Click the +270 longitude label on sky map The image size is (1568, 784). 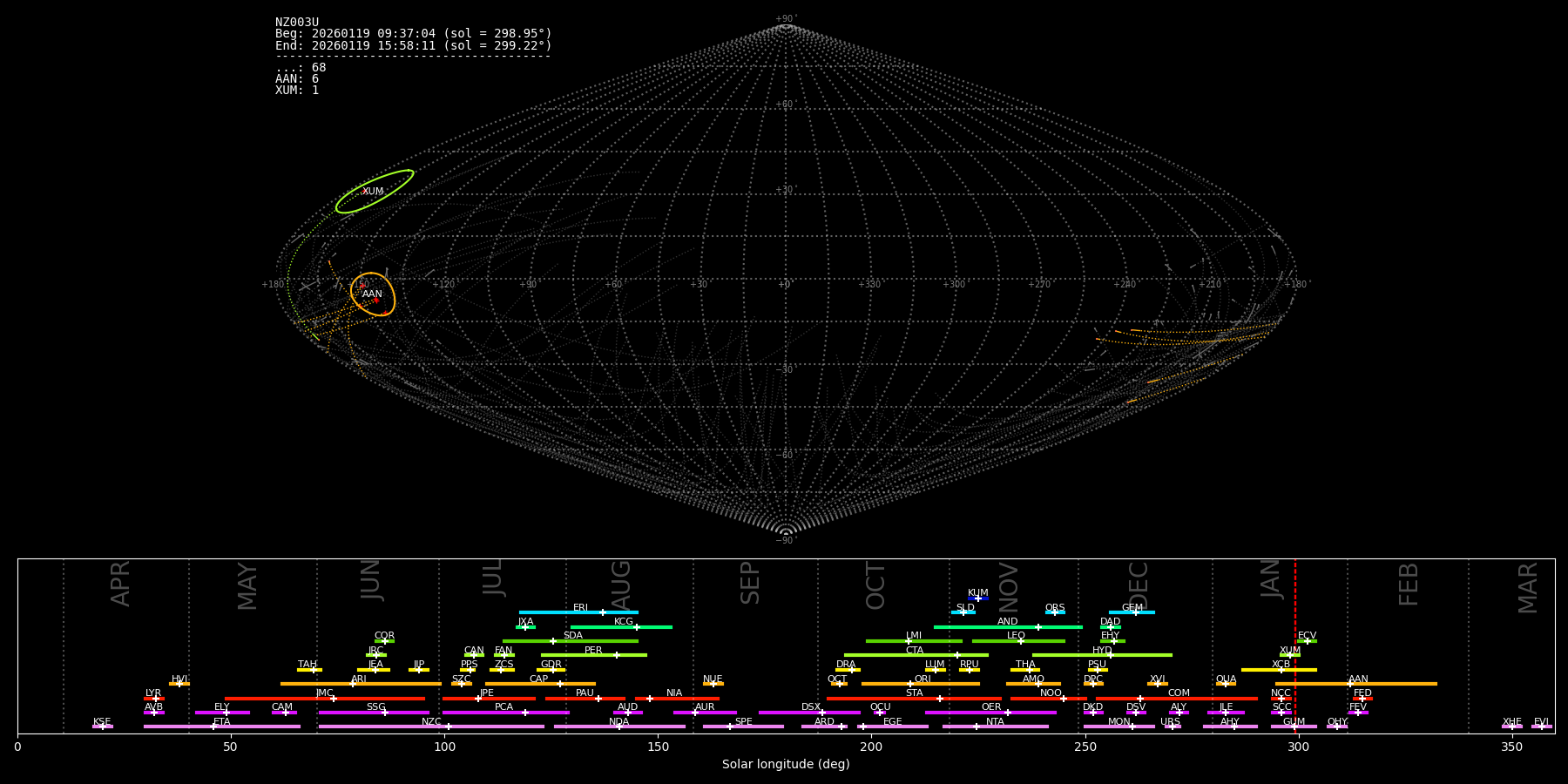point(1038,285)
